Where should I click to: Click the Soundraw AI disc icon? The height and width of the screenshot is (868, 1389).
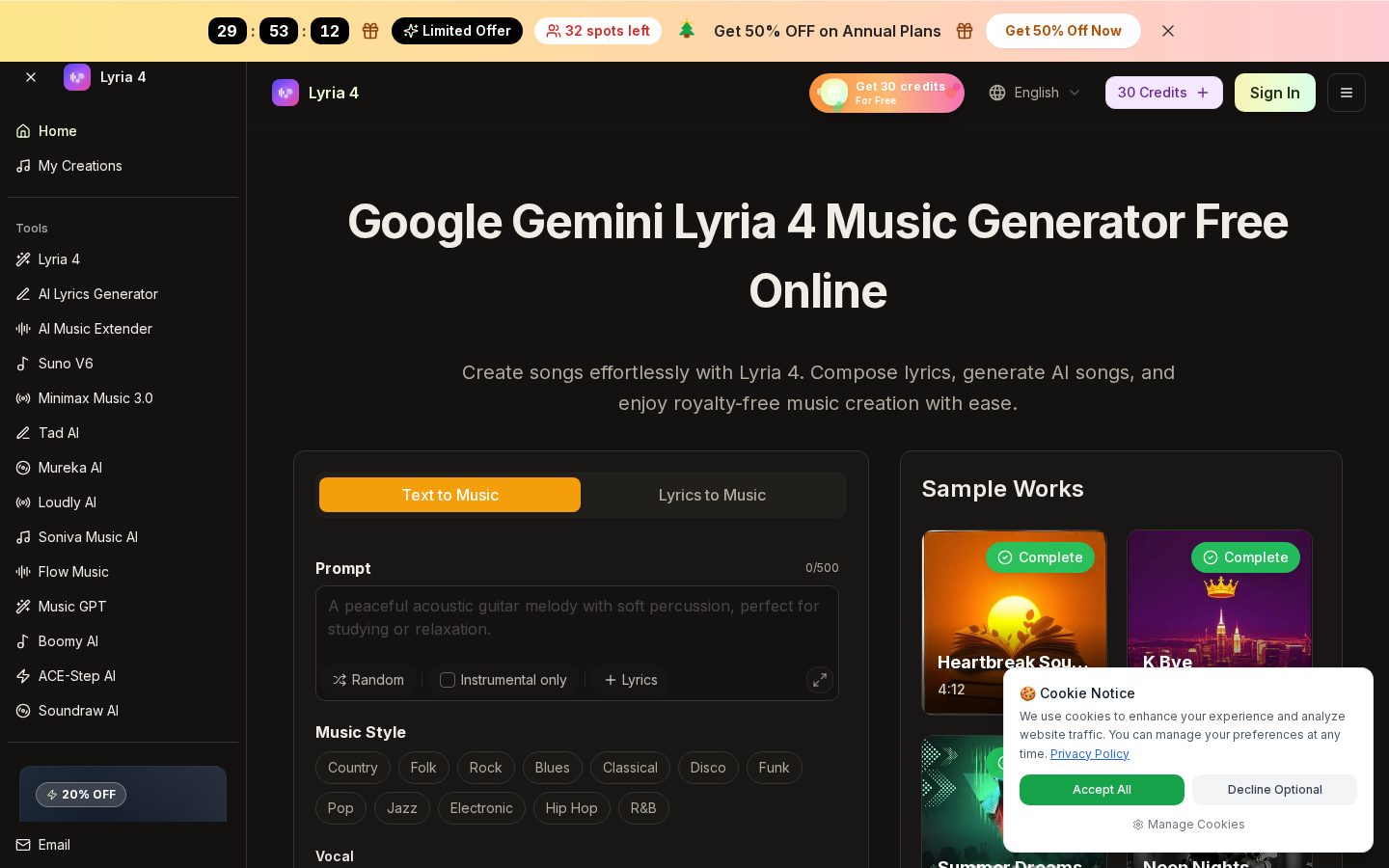tap(23, 711)
